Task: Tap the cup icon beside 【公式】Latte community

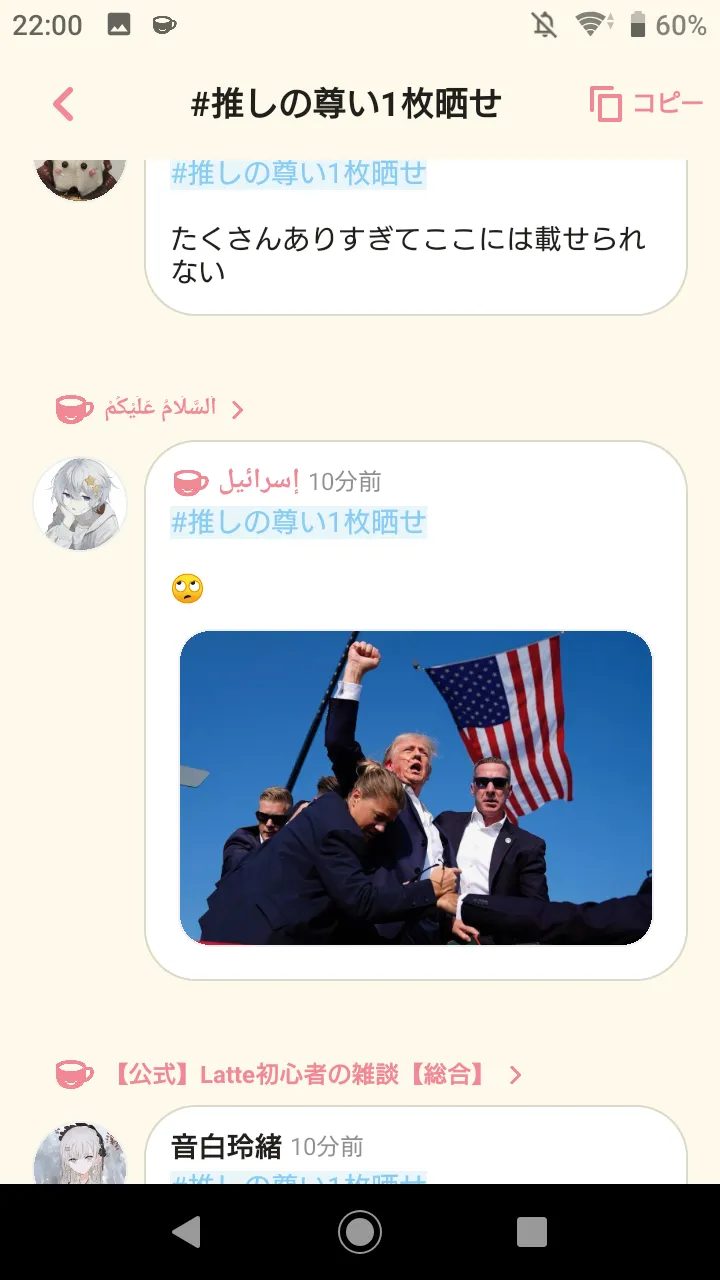Action: pyautogui.click(x=74, y=1075)
